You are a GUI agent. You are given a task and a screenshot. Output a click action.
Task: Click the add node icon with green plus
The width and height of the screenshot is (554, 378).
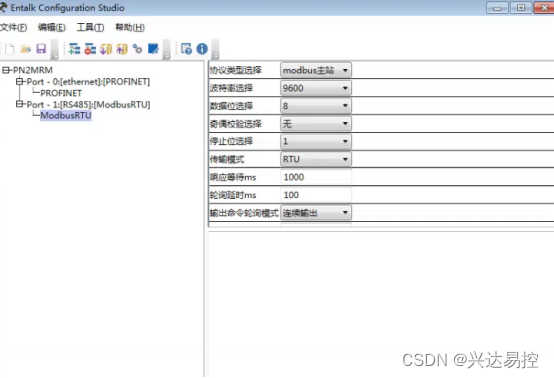pos(74,49)
